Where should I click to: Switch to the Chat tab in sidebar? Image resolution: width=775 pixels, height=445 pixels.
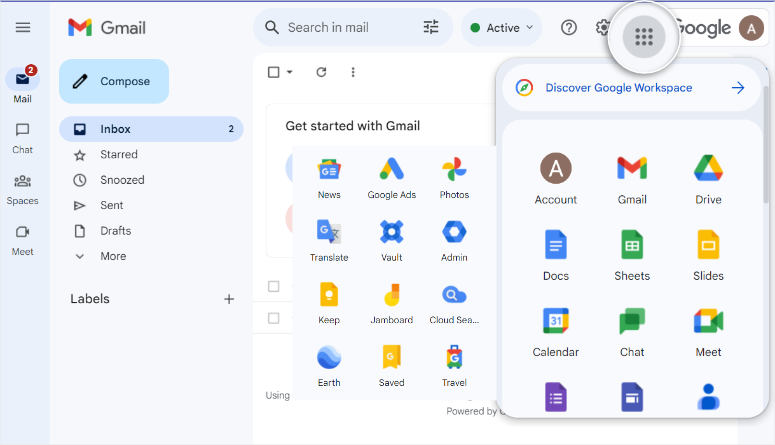(x=23, y=139)
